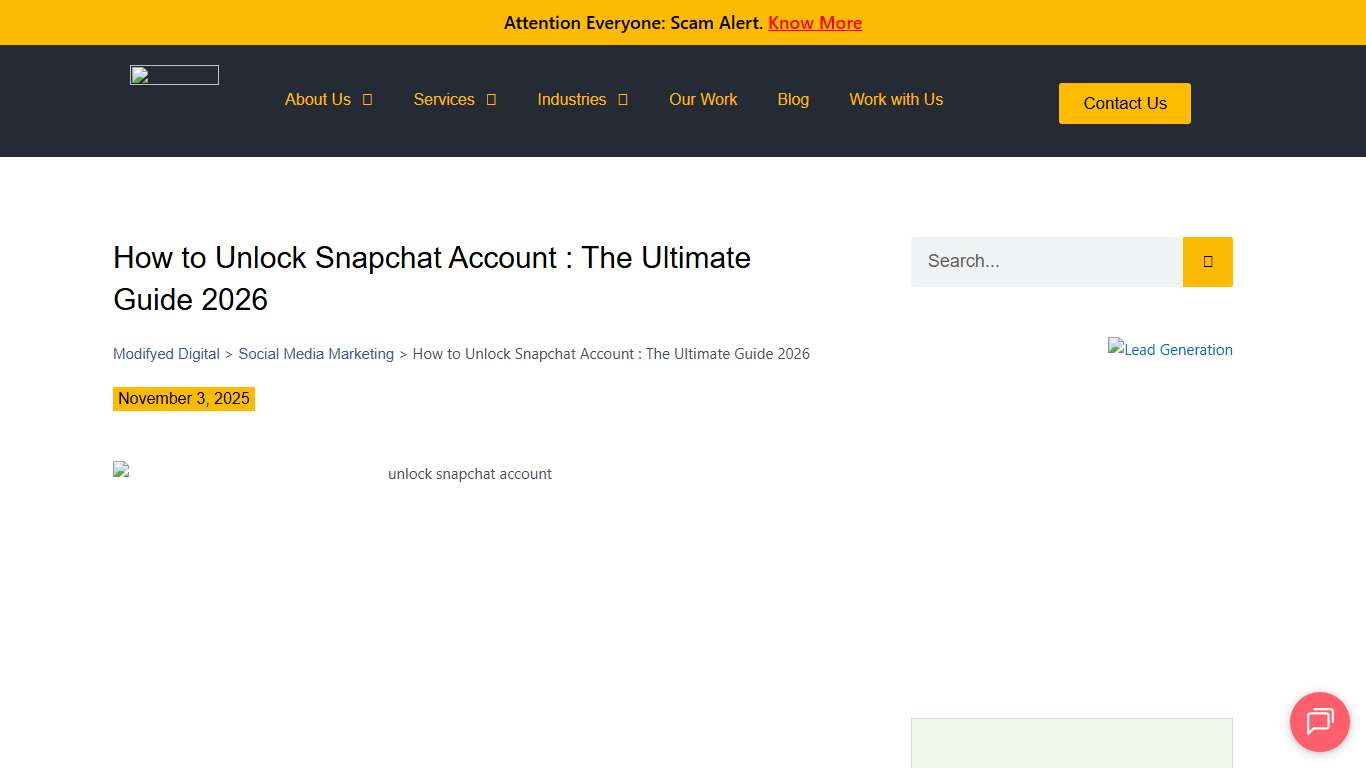The height and width of the screenshot is (768, 1366).
Task: Click the unlock snapchat featured image
Action: tap(469, 473)
